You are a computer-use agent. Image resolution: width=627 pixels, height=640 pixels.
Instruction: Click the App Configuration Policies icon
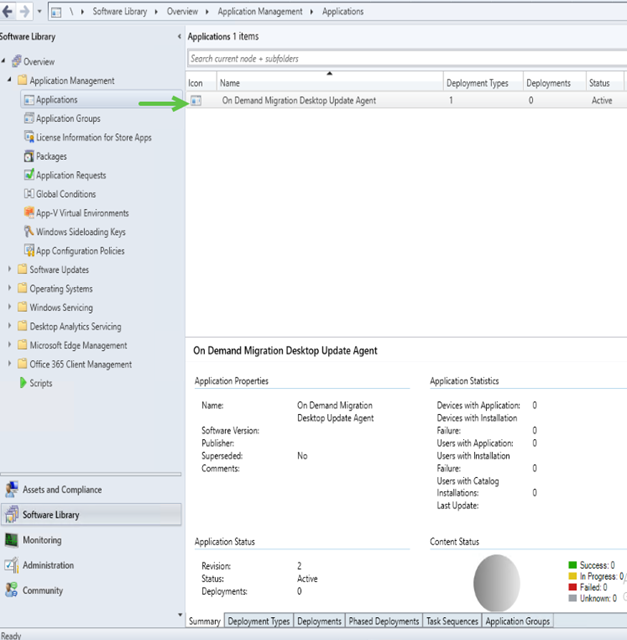click(29, 250)
